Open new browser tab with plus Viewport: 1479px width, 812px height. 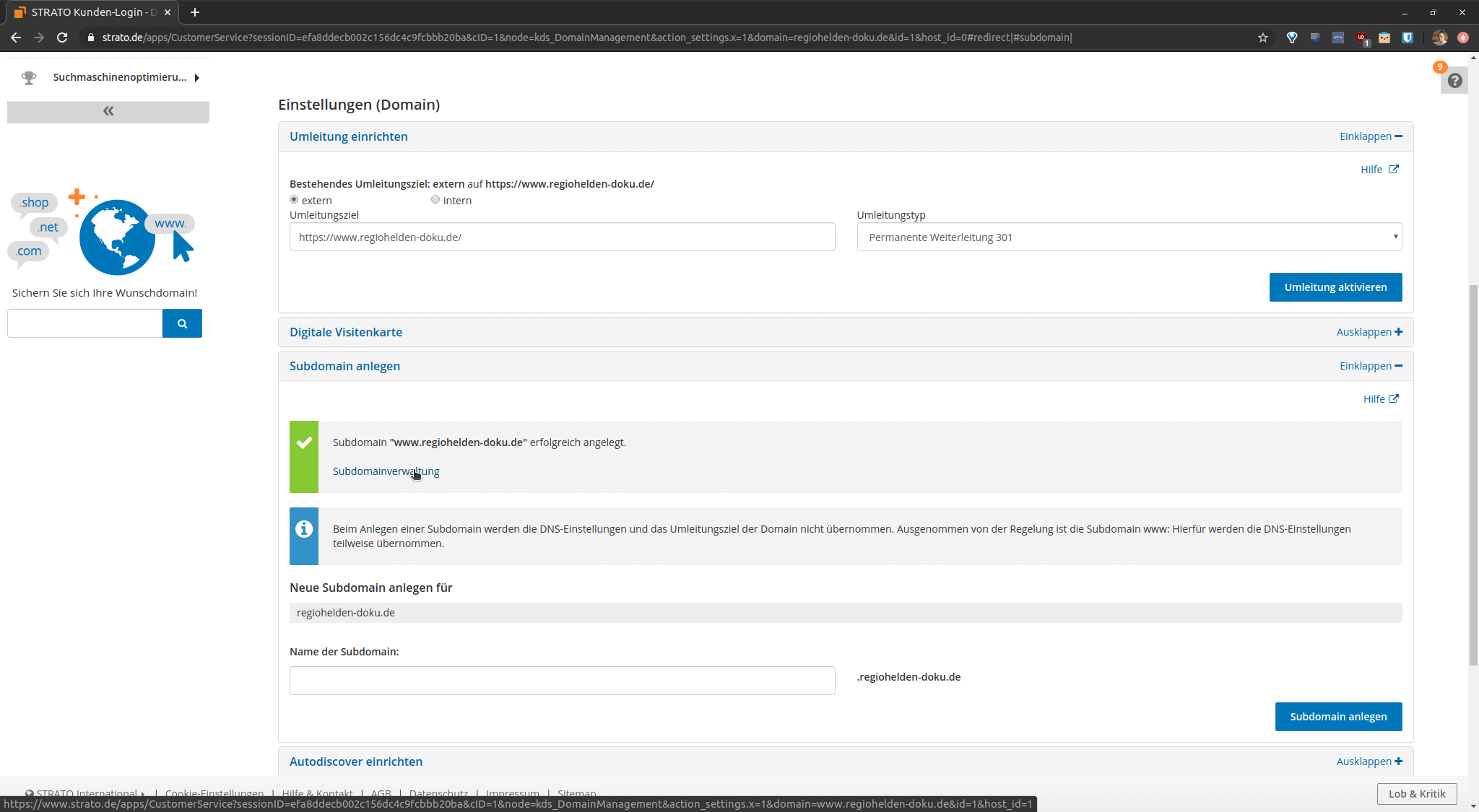point(195,12)
